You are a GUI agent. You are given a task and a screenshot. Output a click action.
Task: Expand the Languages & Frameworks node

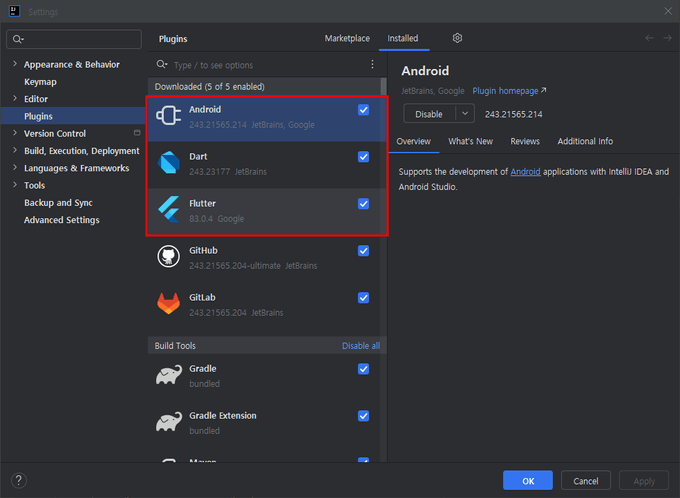[15, 168]
